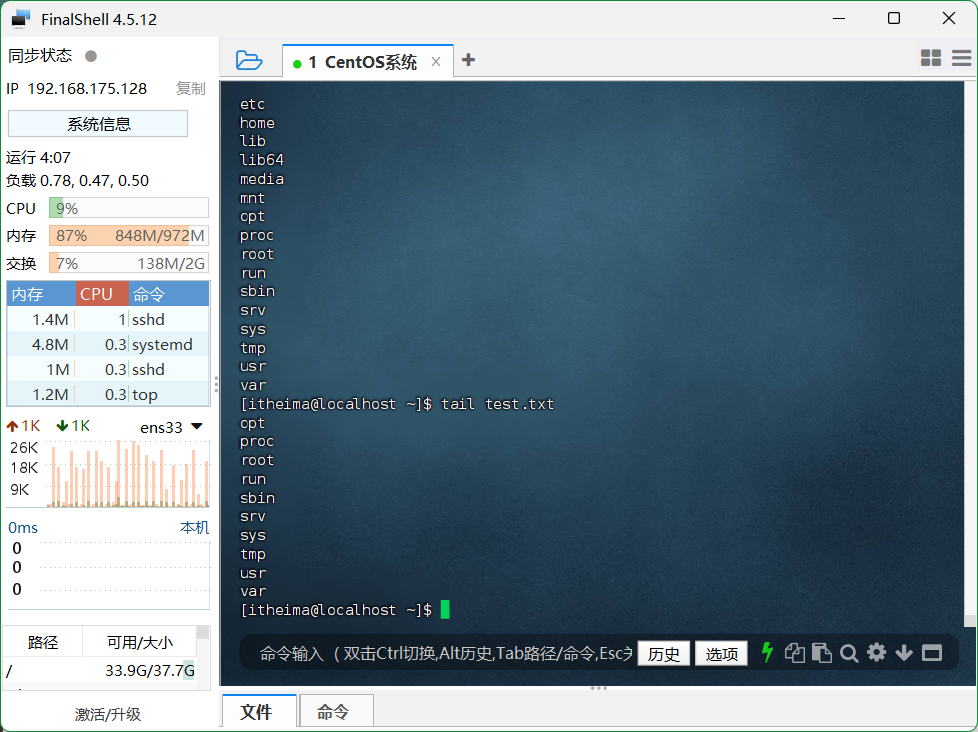The image size is (978, 732).
Task: Click 复制 to copy the IP
Action: 190,89
